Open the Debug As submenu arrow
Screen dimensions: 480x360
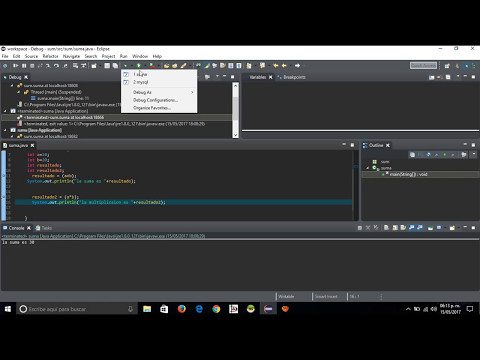tap(192, 92)
